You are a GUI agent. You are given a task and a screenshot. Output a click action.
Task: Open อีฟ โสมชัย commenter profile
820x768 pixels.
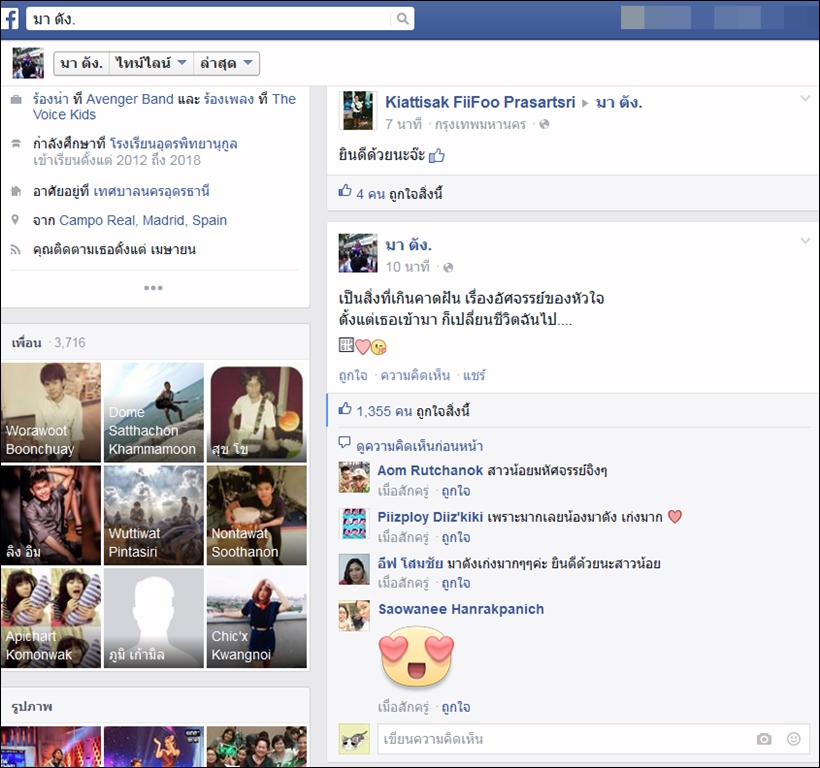pos(411,564)
